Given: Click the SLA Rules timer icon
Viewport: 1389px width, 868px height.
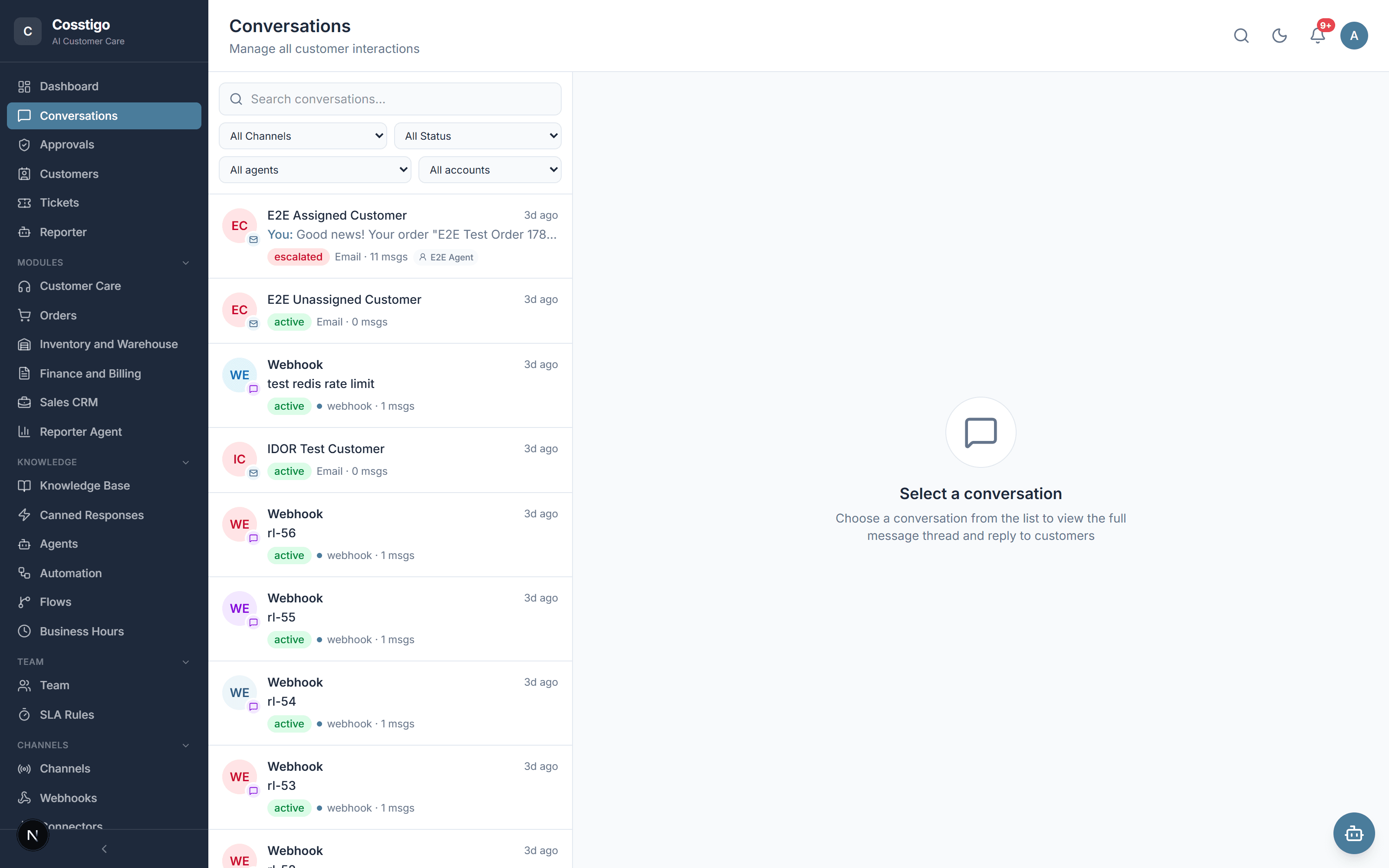Looking at the screenshot, I should (24, 715).
